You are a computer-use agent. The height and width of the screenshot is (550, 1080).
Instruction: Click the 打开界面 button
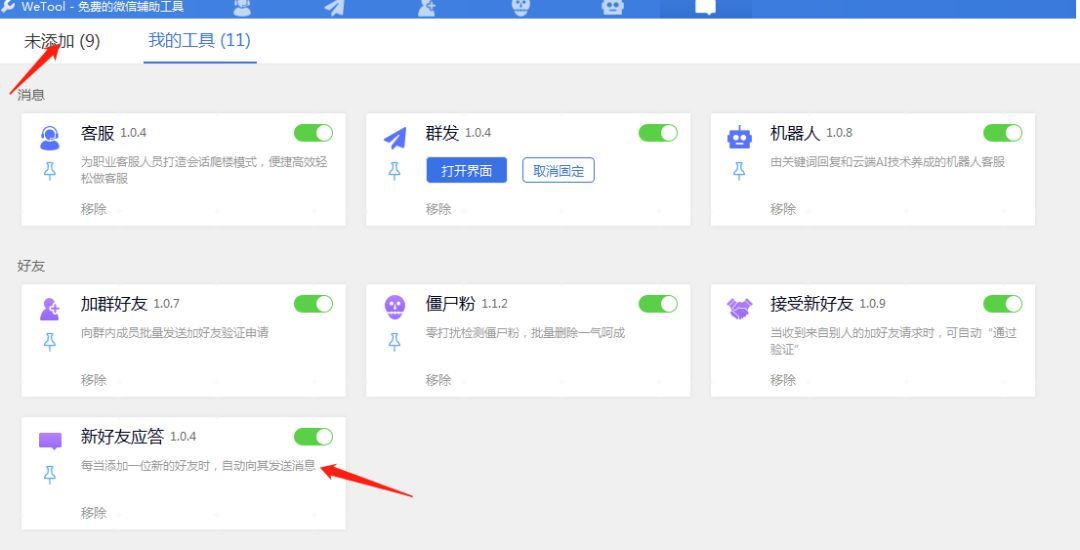point(466,171)
